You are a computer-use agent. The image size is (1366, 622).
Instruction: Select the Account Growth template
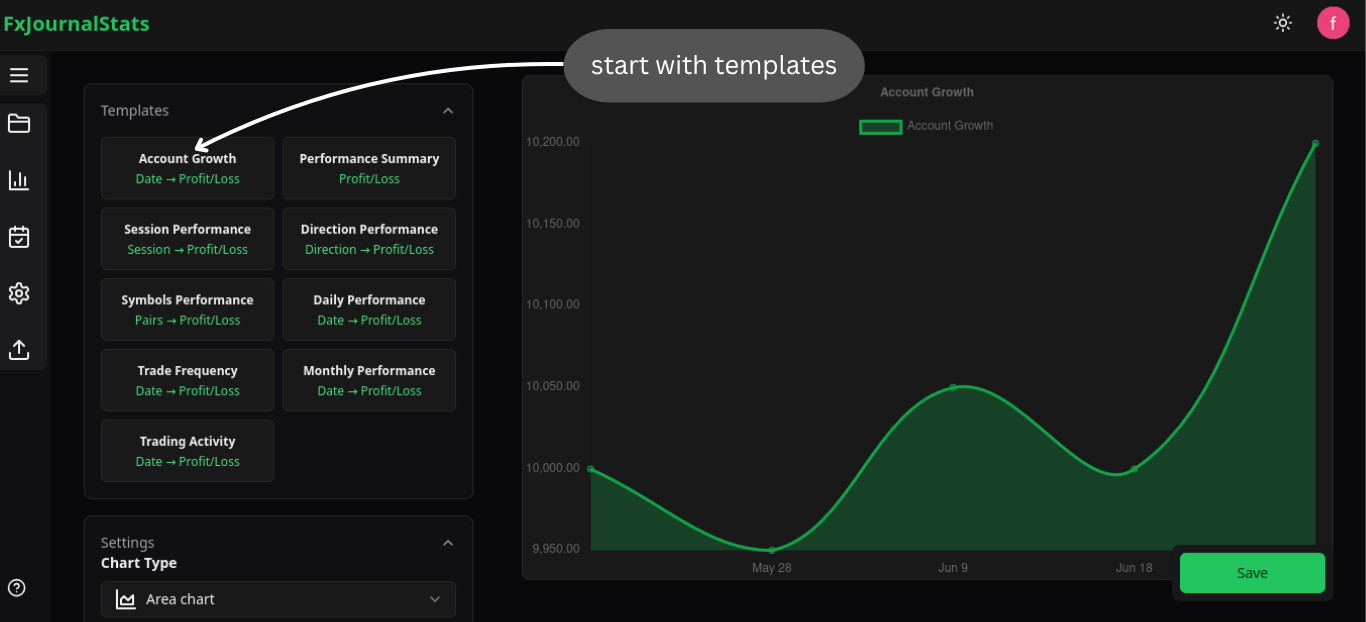pyautogui.click(x=187, y=167)
